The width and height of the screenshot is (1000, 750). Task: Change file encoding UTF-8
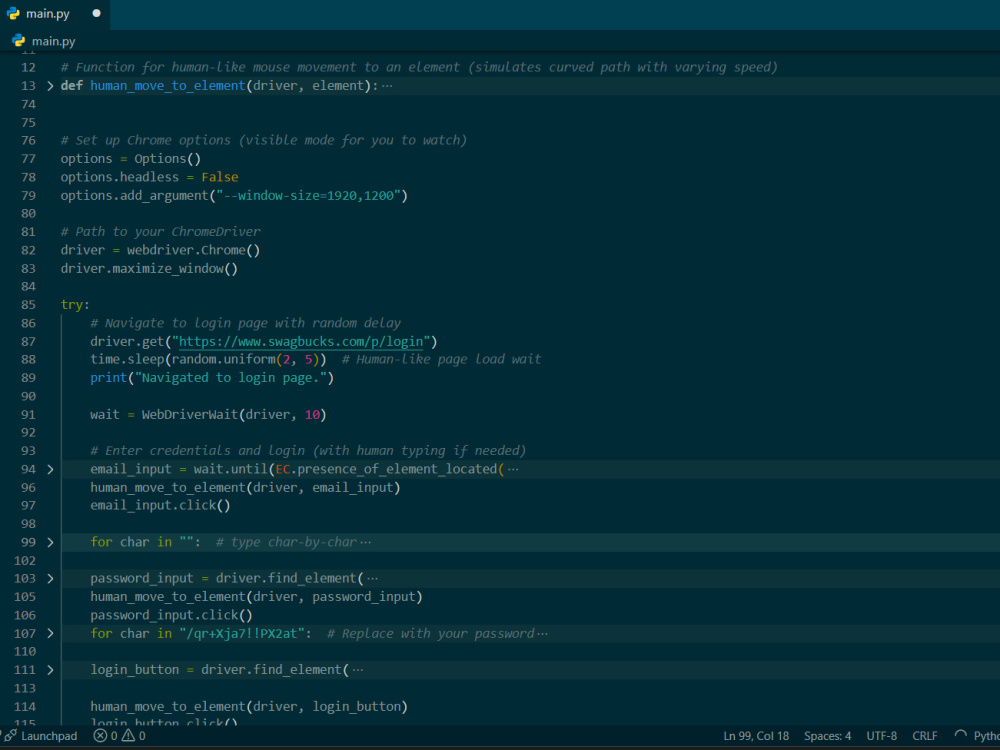881,736
